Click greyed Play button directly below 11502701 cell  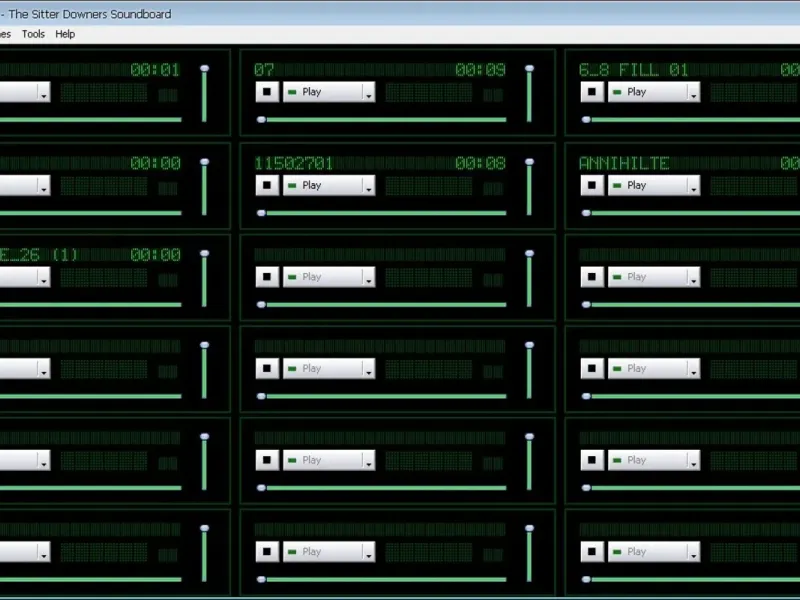coord(322,277)
